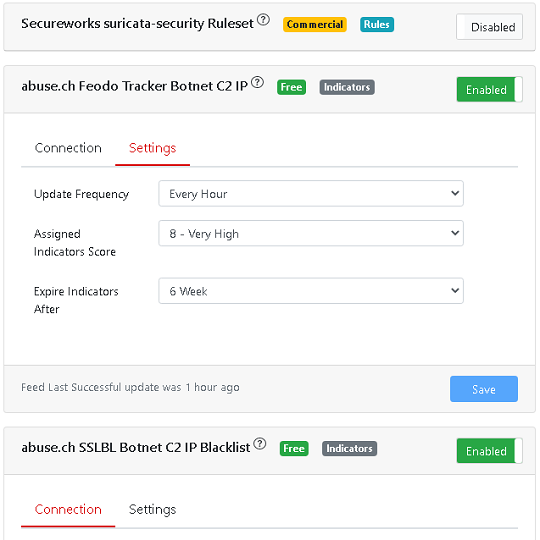Select Settings tab under Feodo Tracker feed
The height and width of the screenshot is (540, 540).
[x=152, y=148]
